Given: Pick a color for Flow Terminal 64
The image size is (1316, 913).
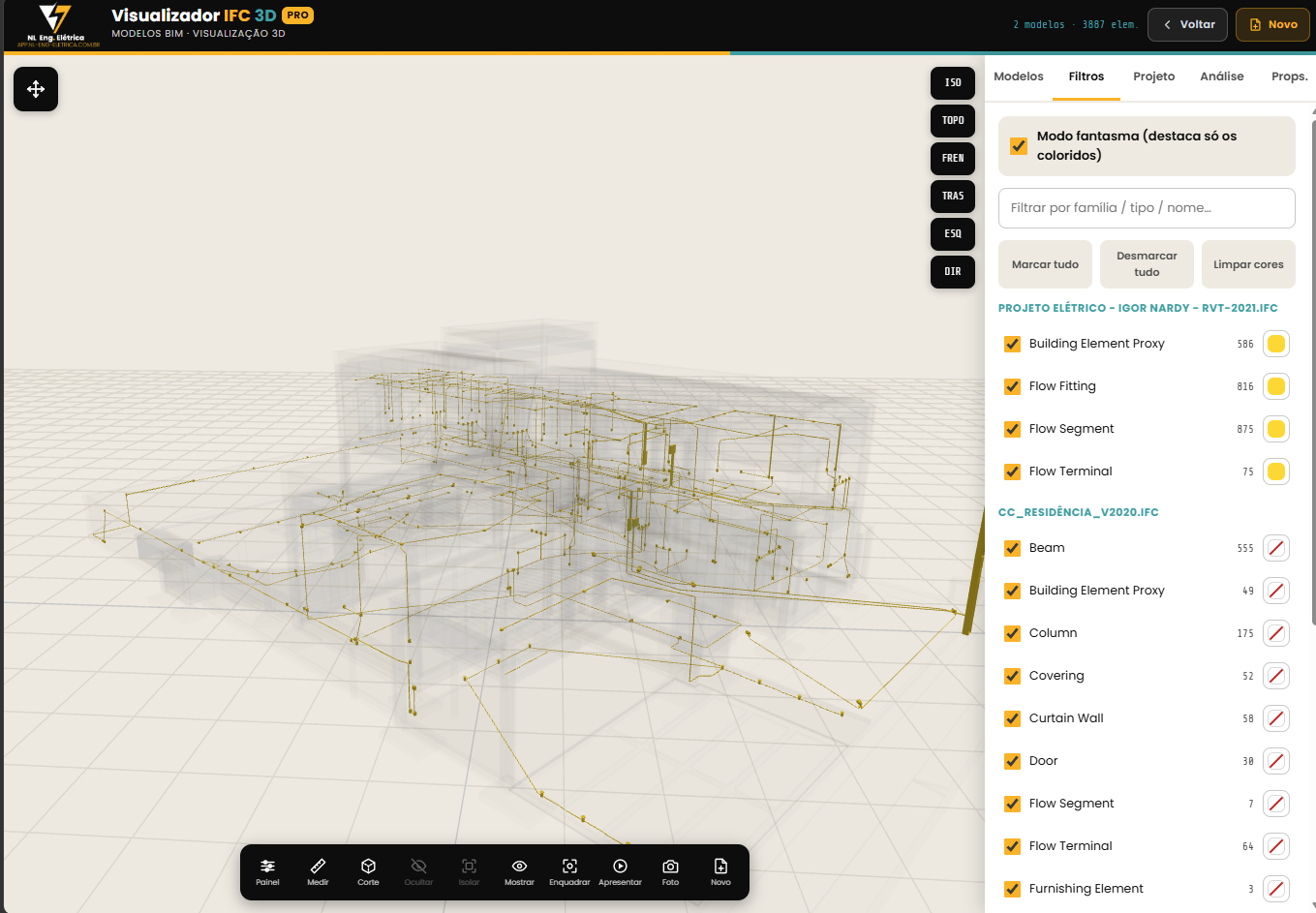Looking at the screenshot, I should click(1276, 846).
